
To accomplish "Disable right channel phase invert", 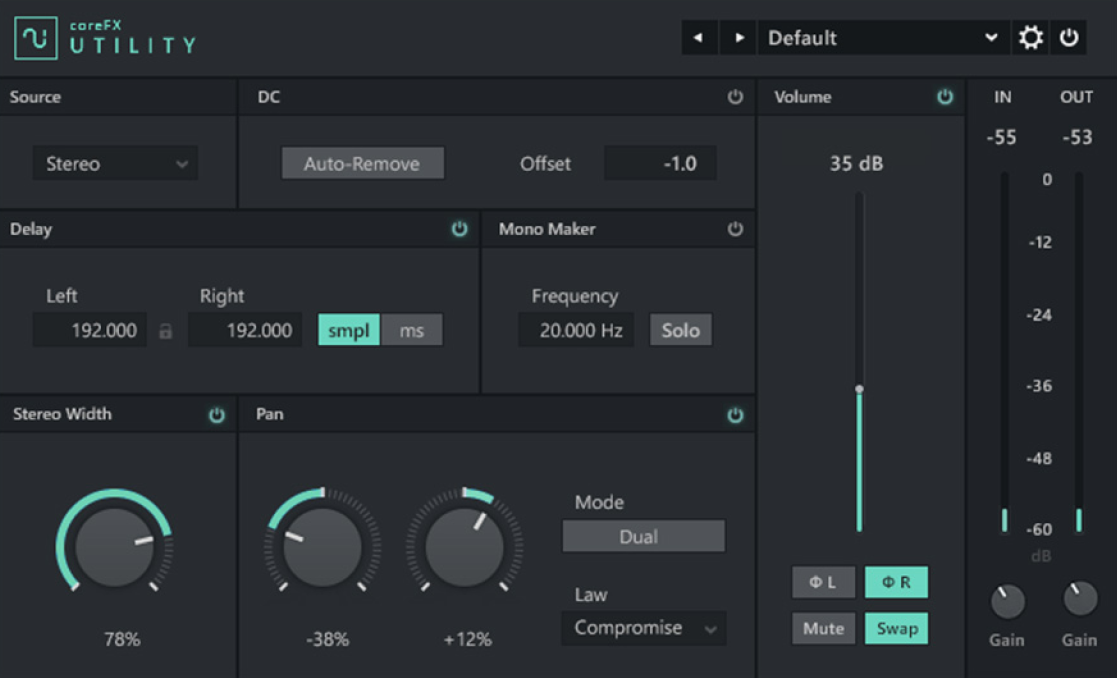I will (x=896, y=582).
